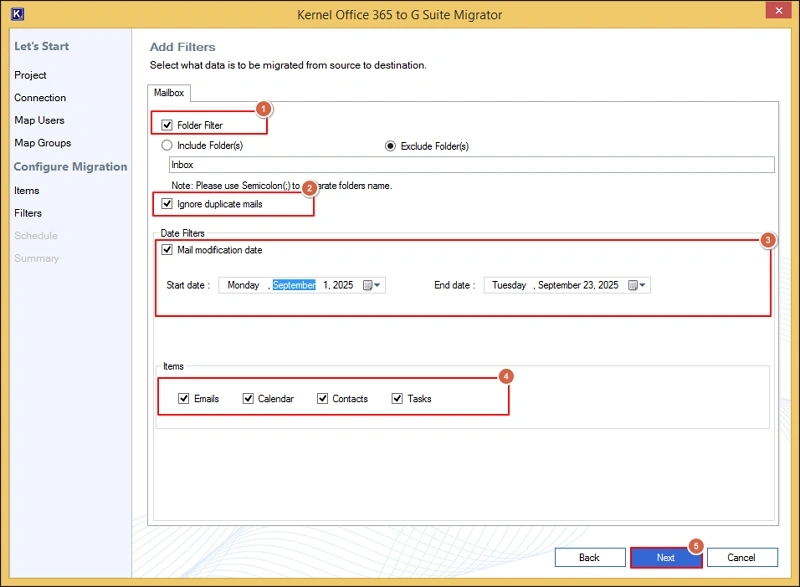Toggle the Tasks item checkbox

[x=398, y=398]
